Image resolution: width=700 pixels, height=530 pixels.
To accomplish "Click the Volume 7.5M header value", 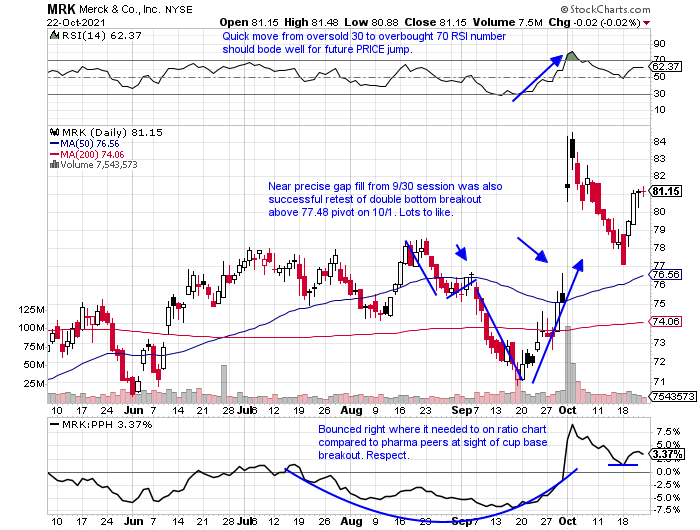I will click(508, 22).
